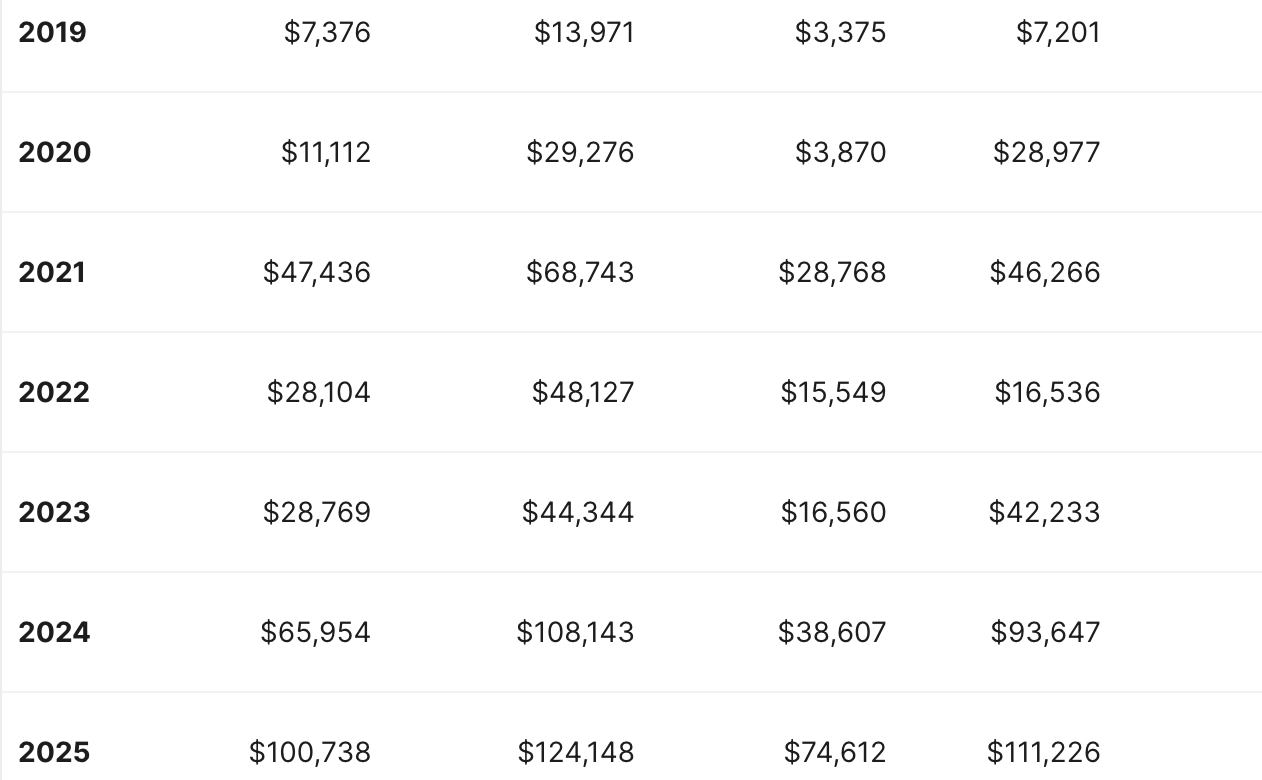1262x780 pixels.
Task: Click the 2023 row year label
Action: tap(54, 512)
